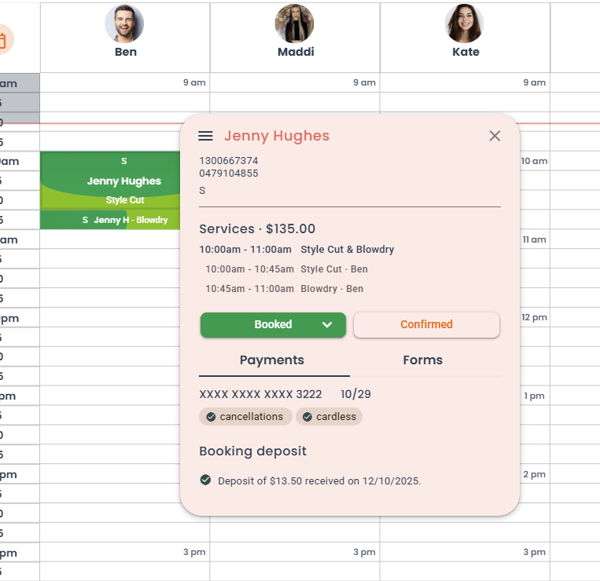Click the 12 pm slot in Kate's column

pos(534,318)
